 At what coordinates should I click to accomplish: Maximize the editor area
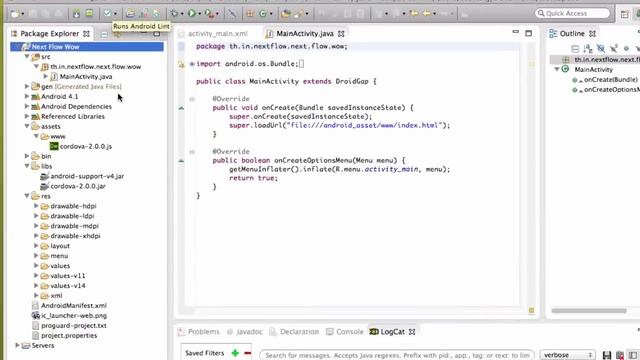pyautogui.click(x=529, y=33)
